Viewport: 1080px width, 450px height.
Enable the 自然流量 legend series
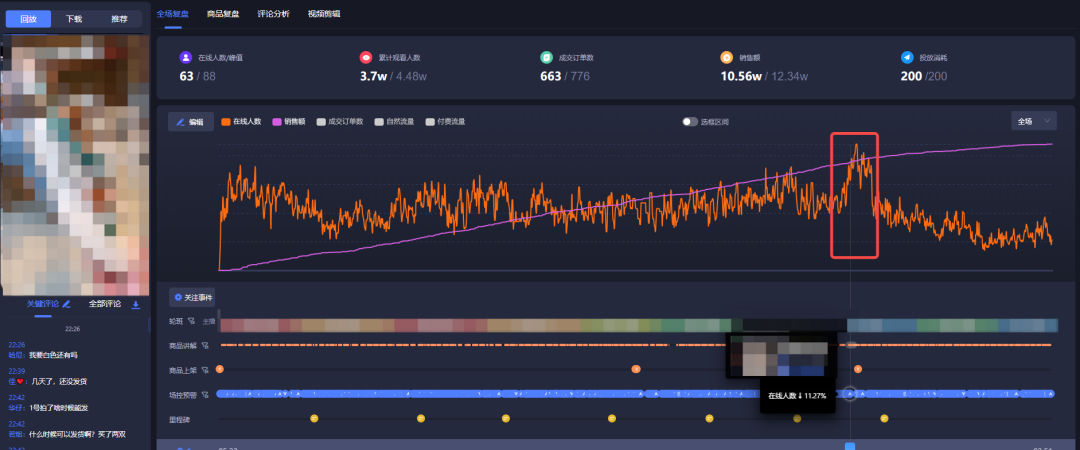[394, 122]
